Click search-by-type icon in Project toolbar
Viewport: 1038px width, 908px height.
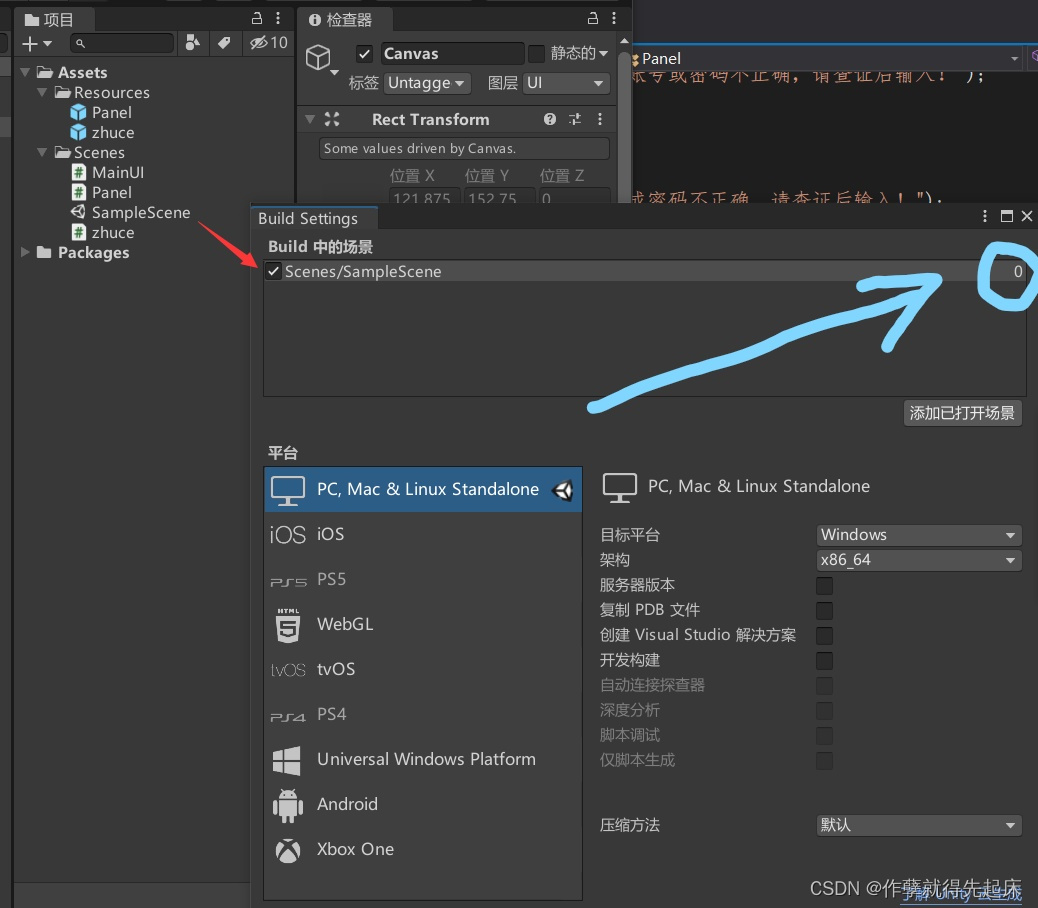coord(193,43)
